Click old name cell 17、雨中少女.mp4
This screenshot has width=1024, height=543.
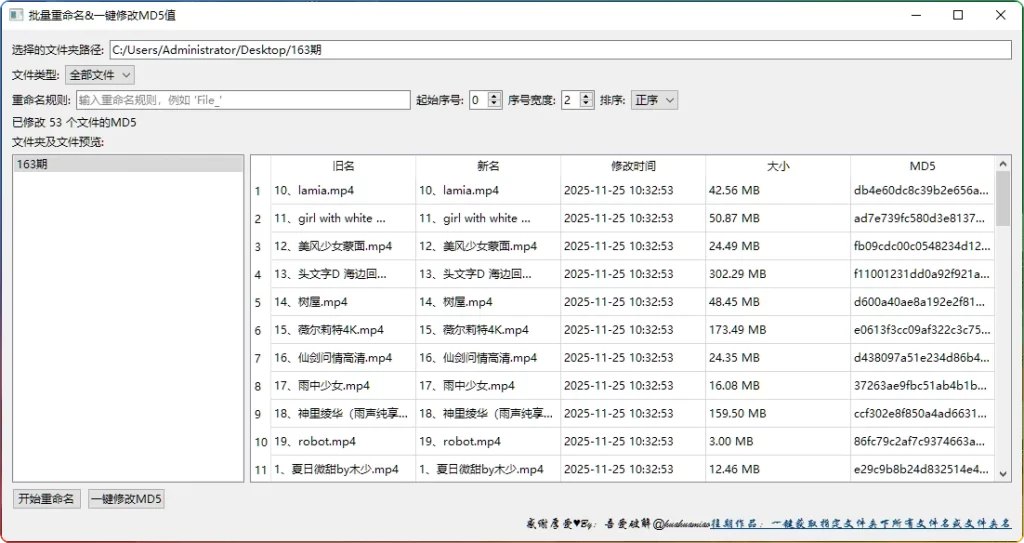(344, 386)
